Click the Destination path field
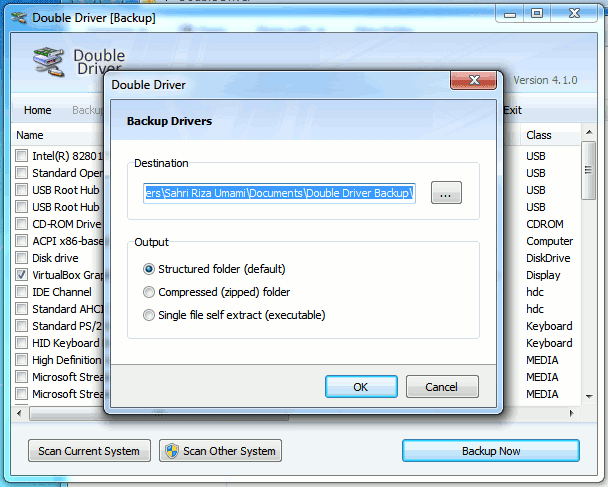 point(279,193)
